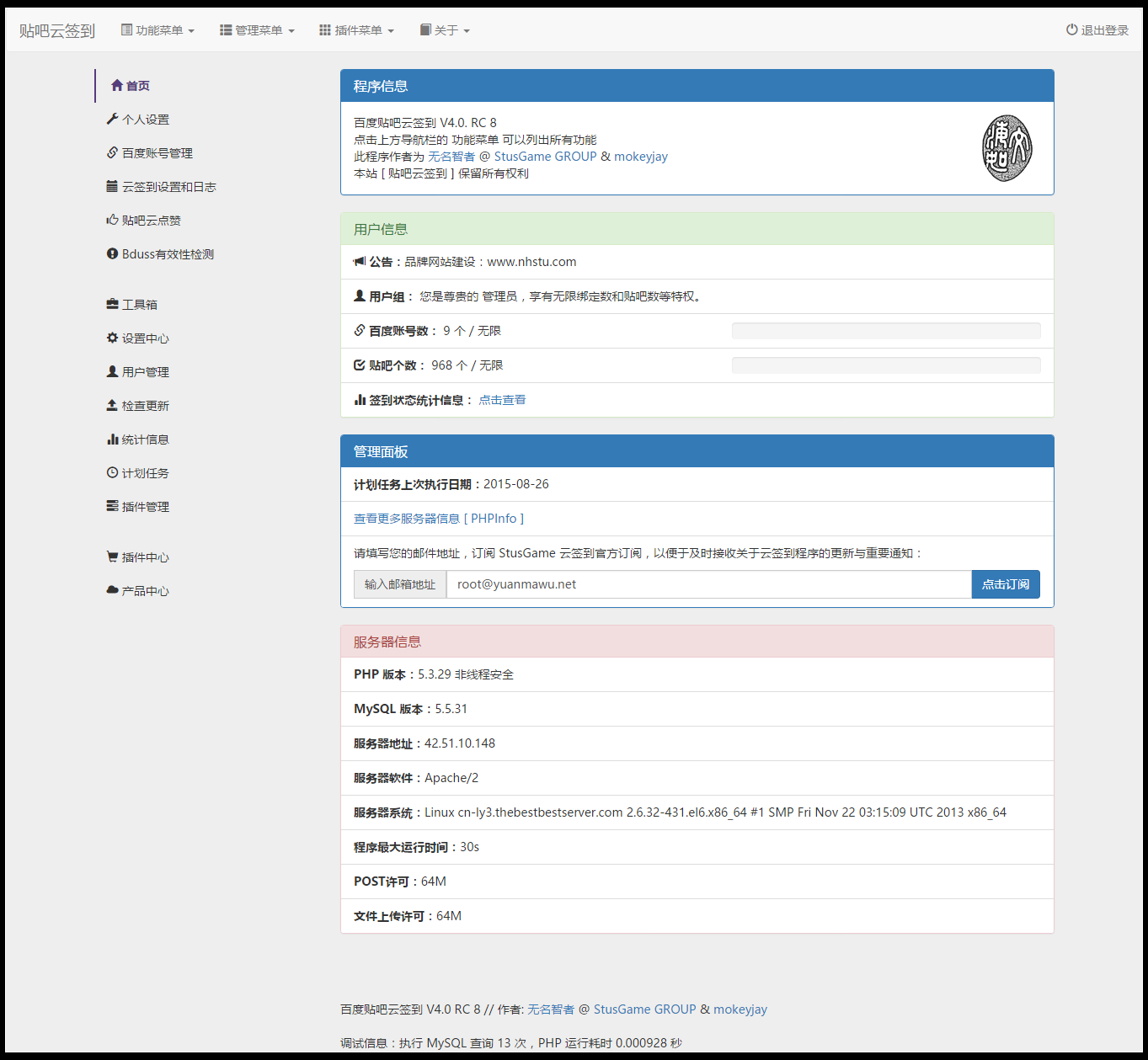Click the email address input field
1148x1060 pixels.
click(709, 584)
